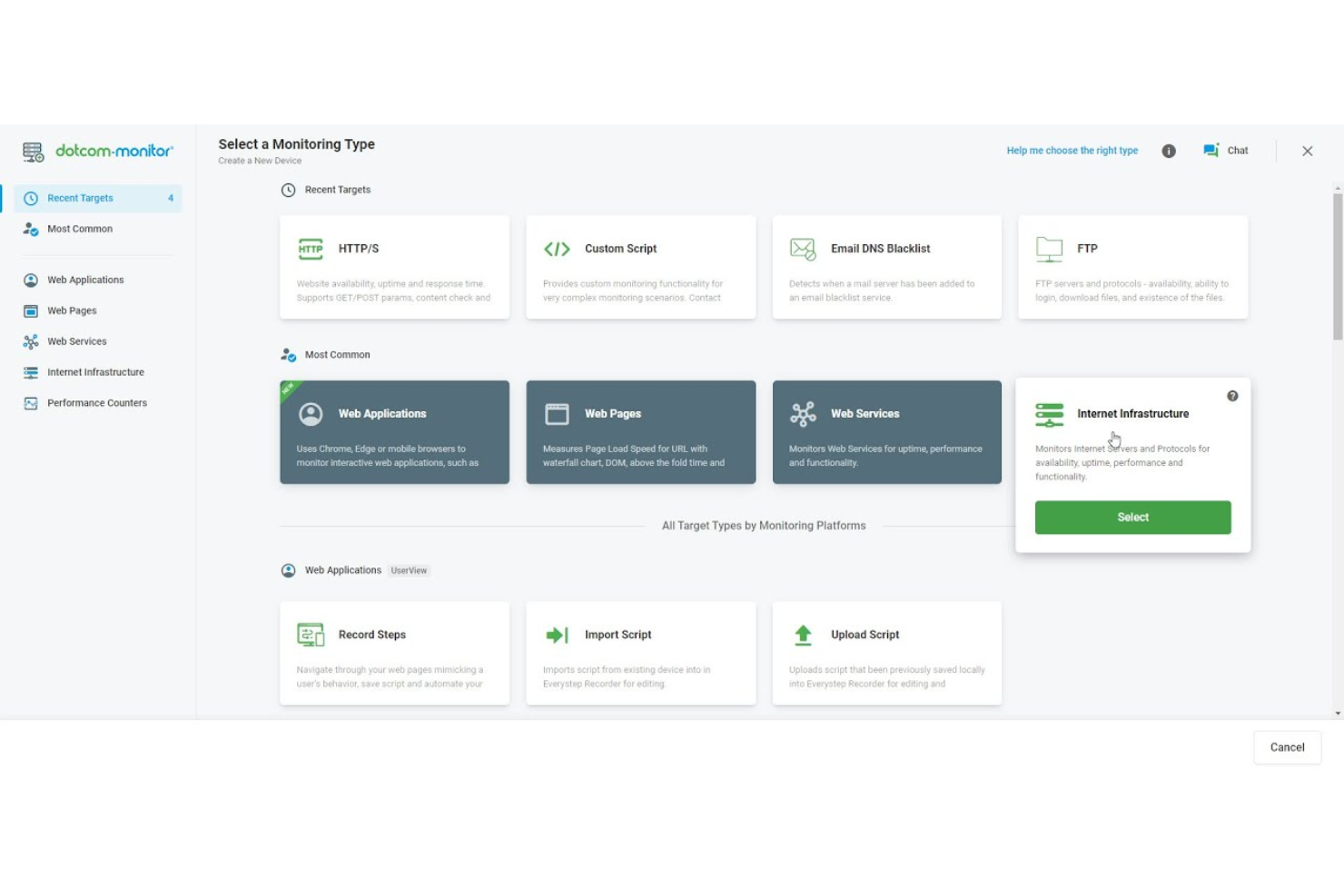
Task: Click the FTP folder icon
Action: tap(1049, 249)
